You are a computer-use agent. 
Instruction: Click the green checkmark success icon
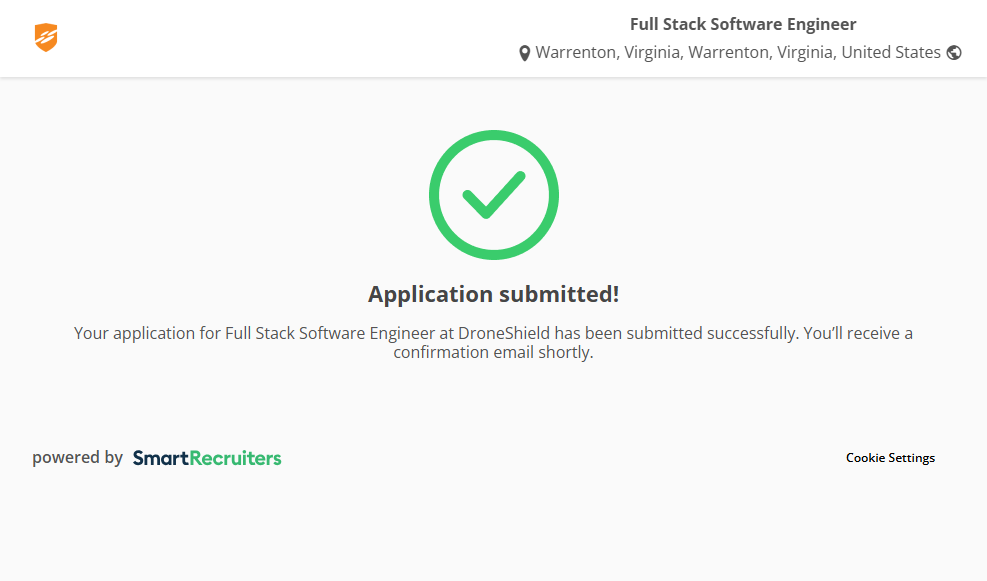[x=493, y=195]
